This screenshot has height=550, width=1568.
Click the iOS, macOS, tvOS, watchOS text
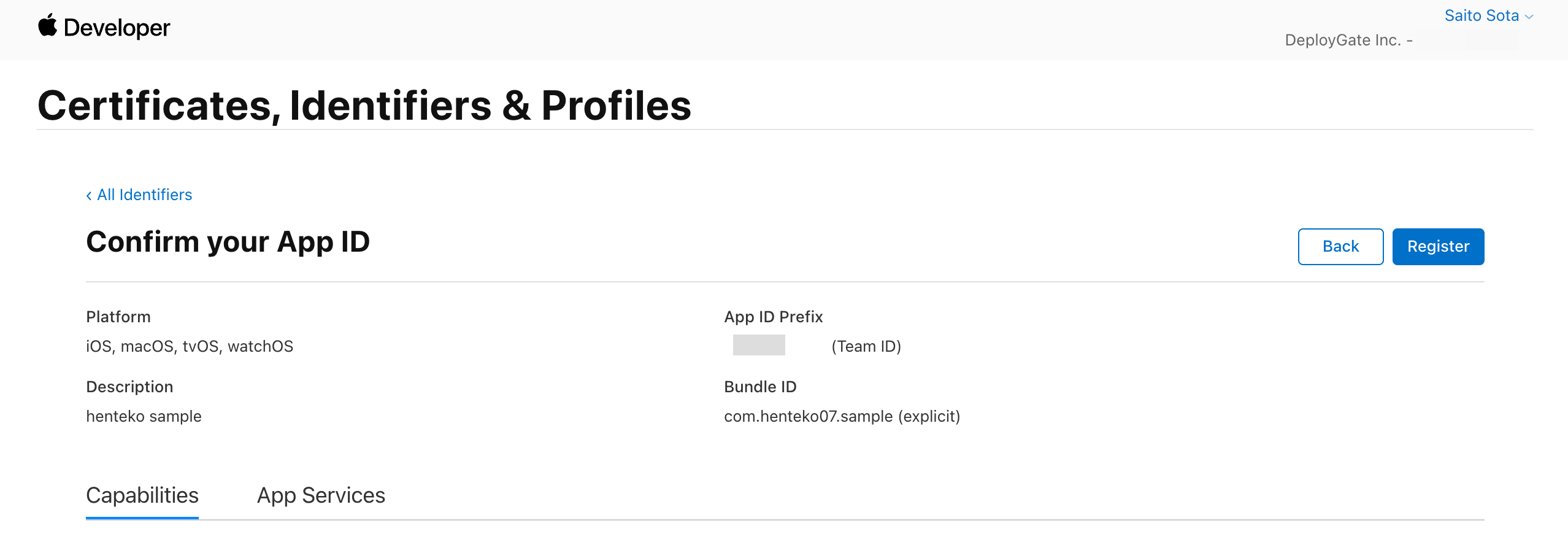click(190, 346)
